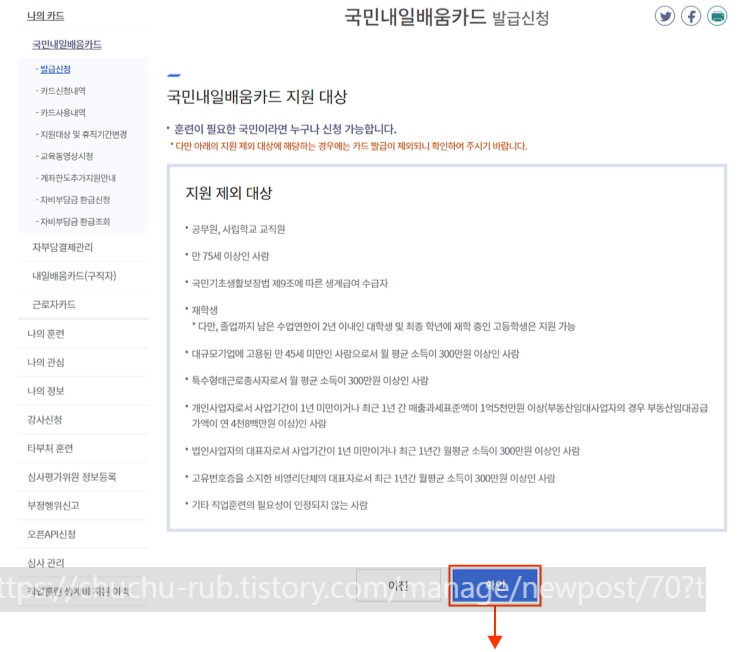Click the 이전 button

[398, 585]
